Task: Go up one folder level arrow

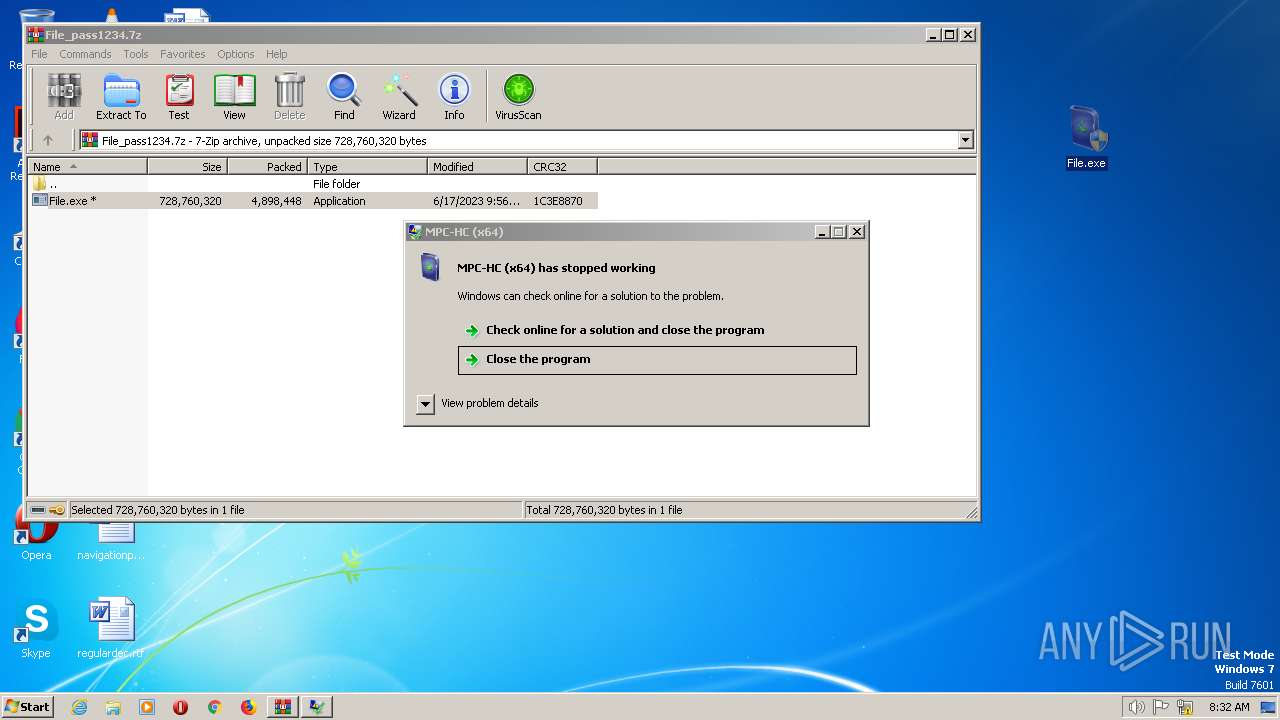Action: click(47, 141)
